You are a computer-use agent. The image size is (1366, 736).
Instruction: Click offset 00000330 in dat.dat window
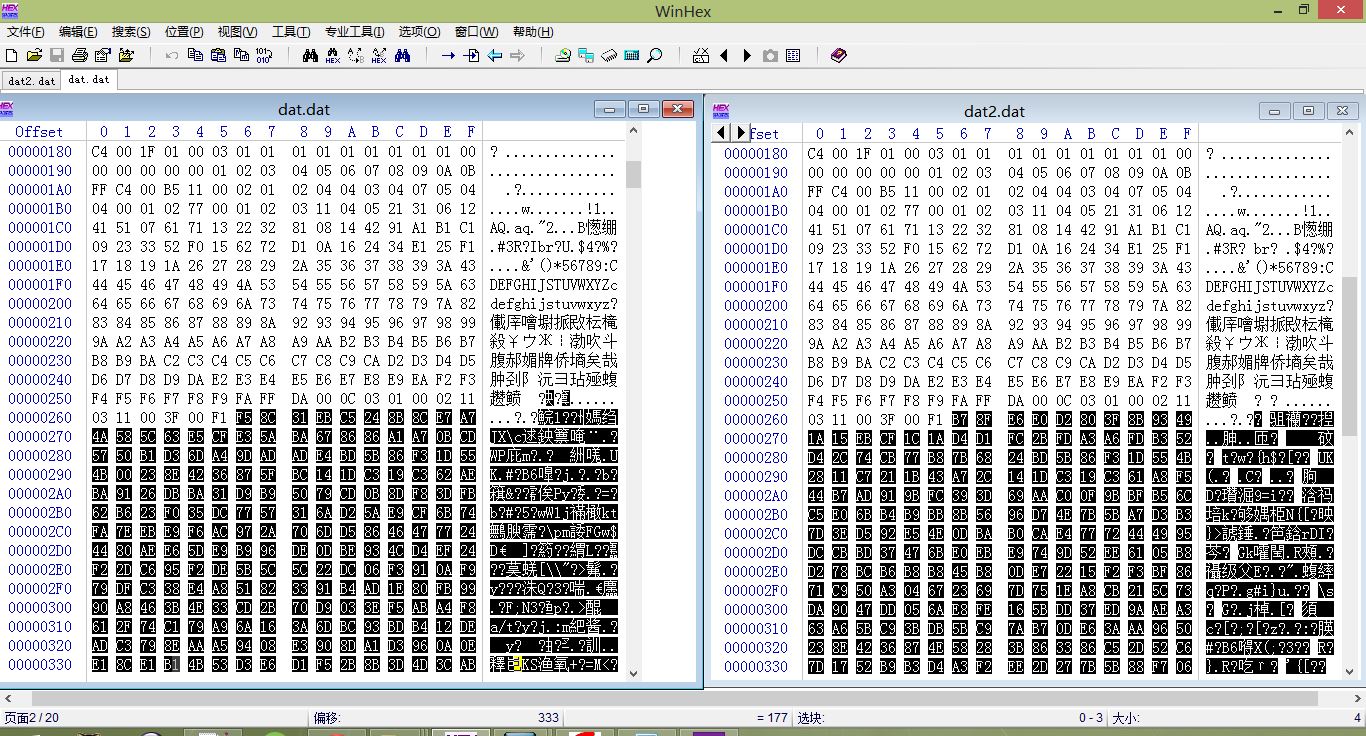click(x=40, y=665)
